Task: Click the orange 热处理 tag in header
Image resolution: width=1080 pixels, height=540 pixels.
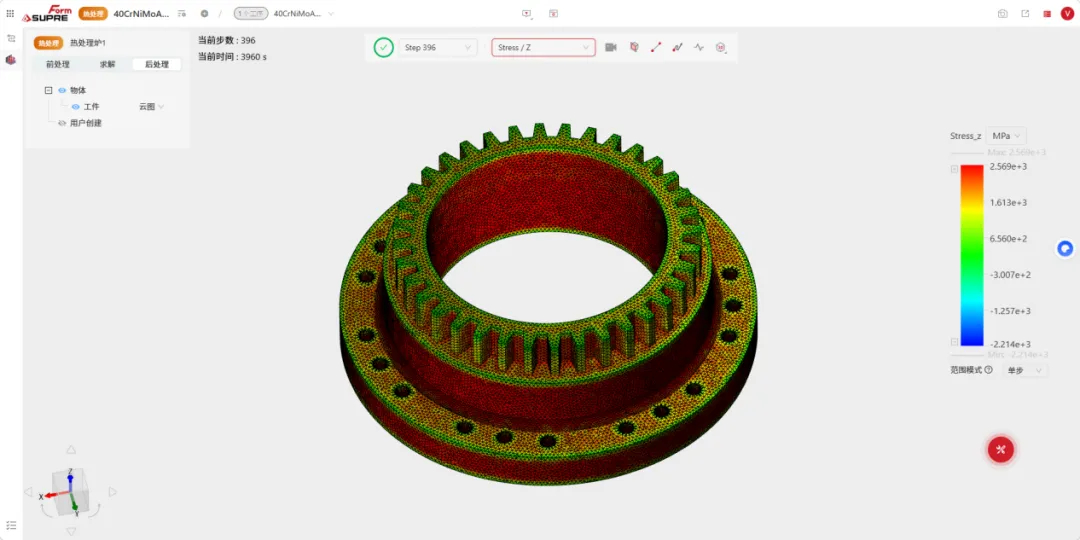Action: tap(93, 13)
